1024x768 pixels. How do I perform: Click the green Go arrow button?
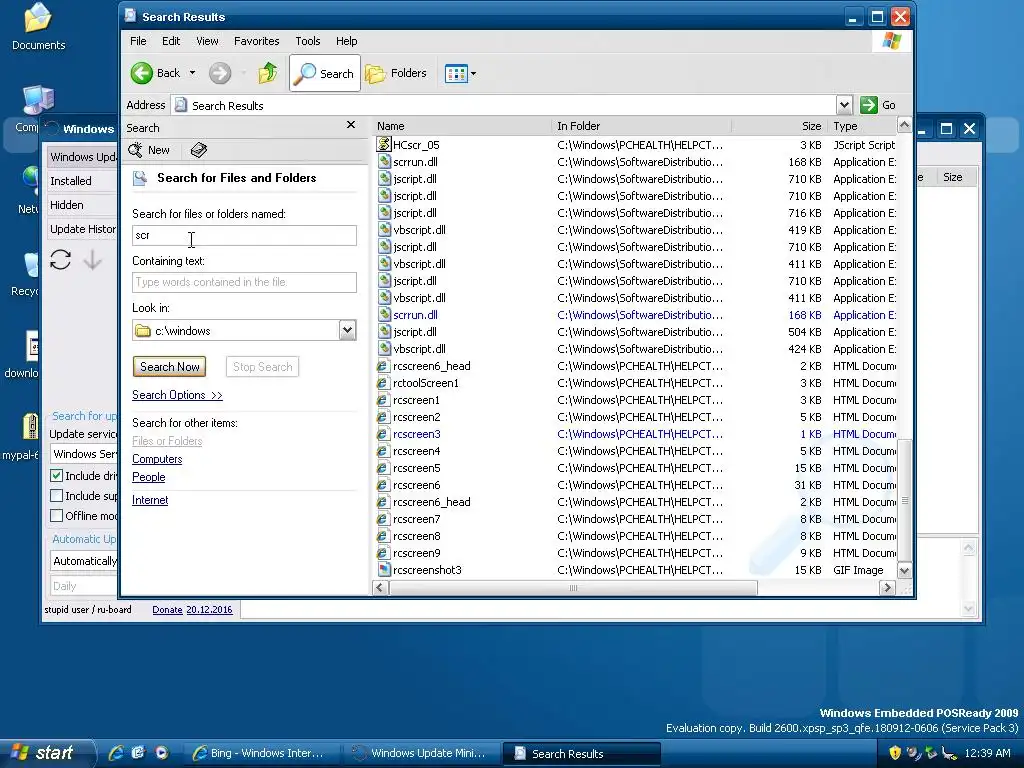869,105
